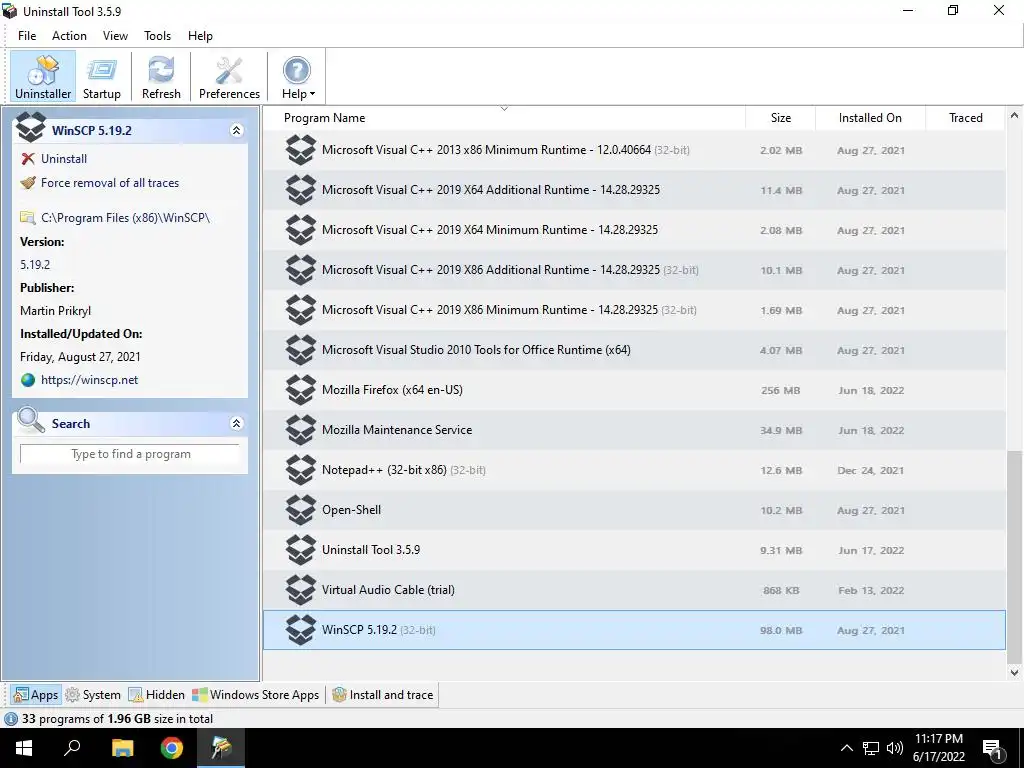Click the scrollbar up arrow
The height and width of the screenshot is (768, 1024).
pos(1014,116)
